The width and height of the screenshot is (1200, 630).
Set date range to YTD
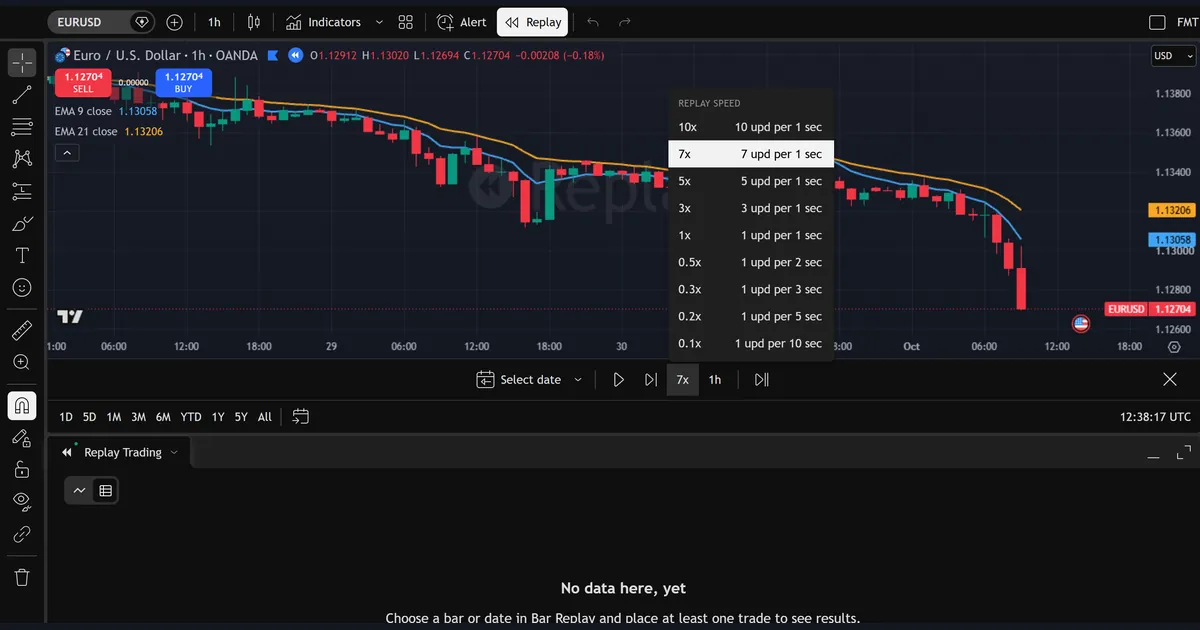point(191,417)
